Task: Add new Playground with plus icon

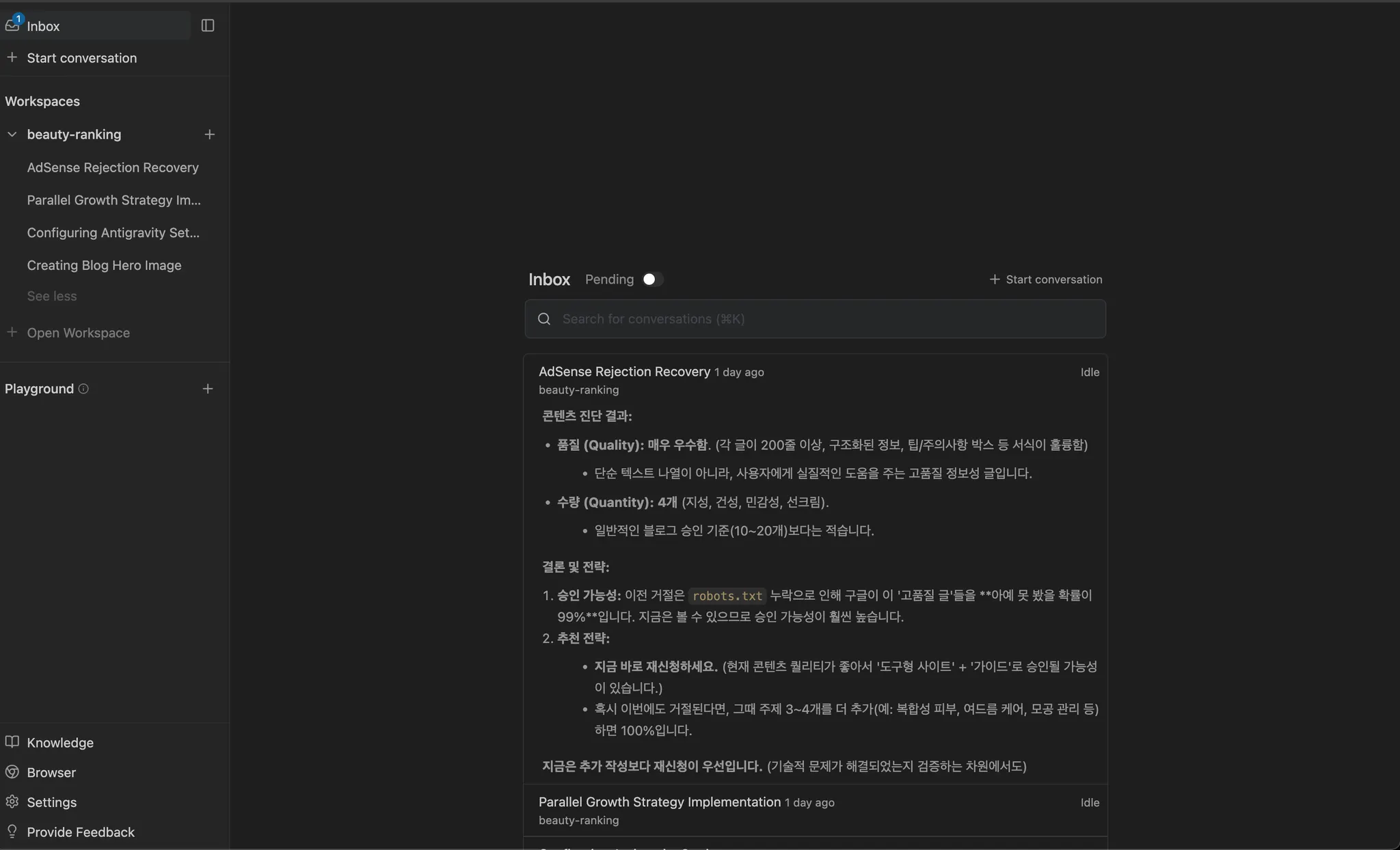Action: tap(208, 389)
